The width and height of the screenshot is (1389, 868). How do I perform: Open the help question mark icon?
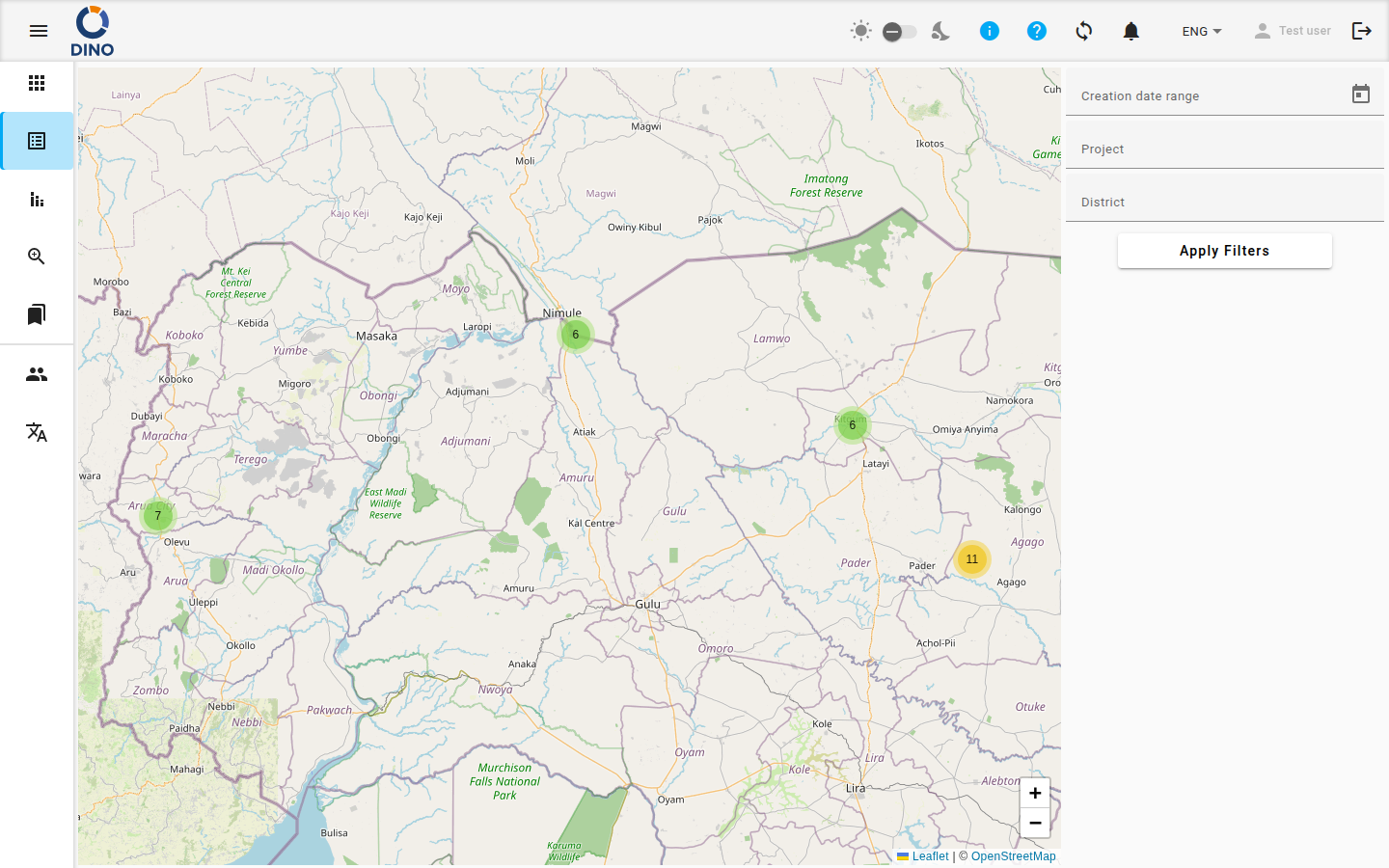pos(1037,31)
